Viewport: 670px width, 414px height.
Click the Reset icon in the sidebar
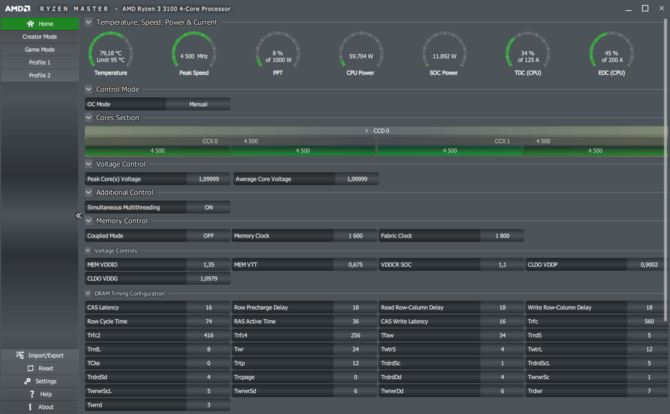pyautogui.click(x=30, y=368)
